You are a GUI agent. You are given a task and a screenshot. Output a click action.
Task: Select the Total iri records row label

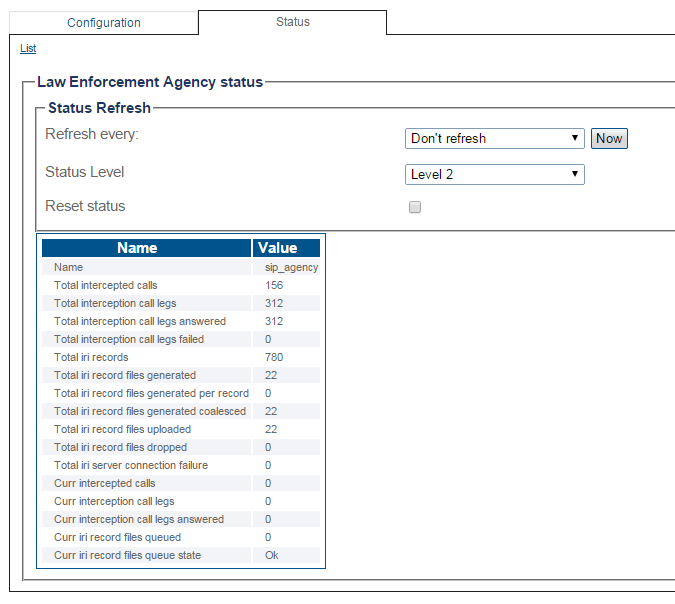pyautogui.click(x=91, y=357)
